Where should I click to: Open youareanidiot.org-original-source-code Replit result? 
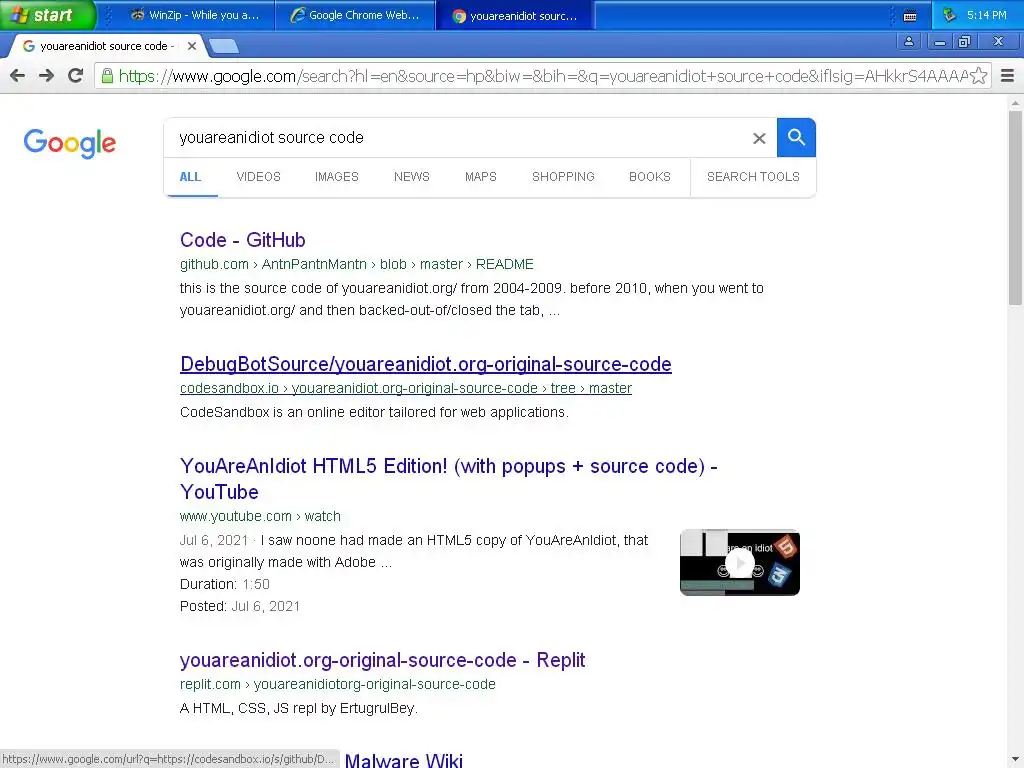tap(383, 660)
